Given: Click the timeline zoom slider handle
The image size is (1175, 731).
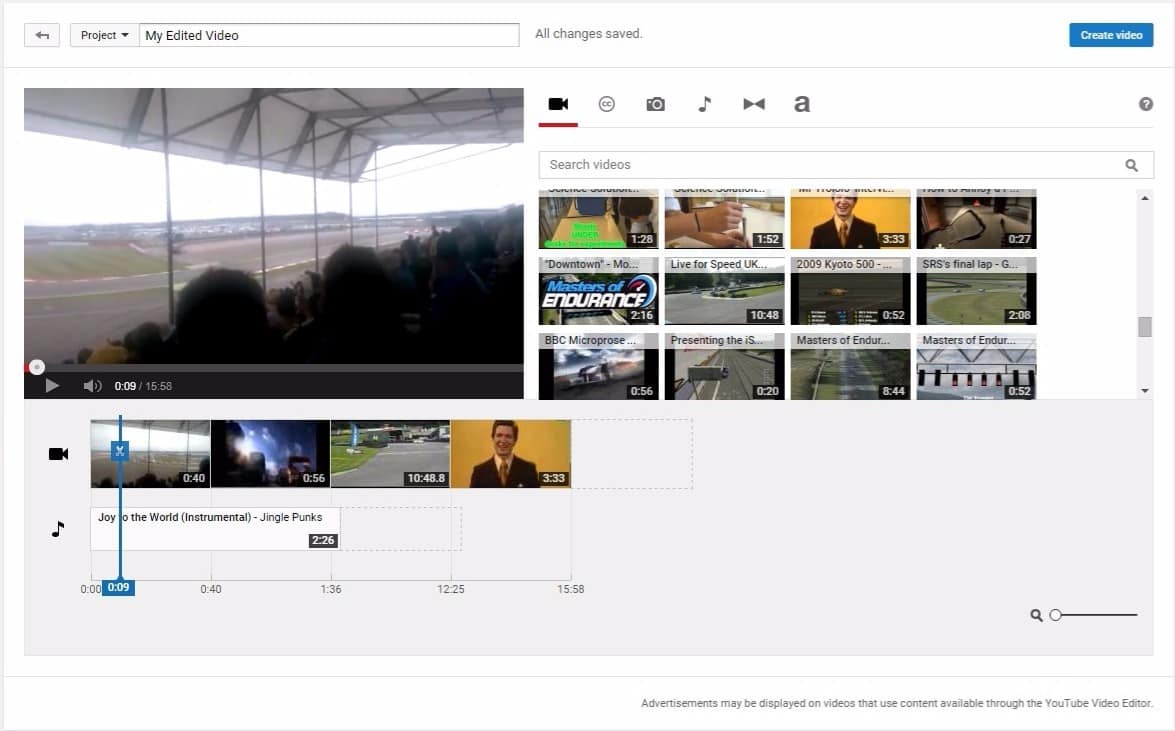Looking at the screenshot, I should tap(1055, 615).
